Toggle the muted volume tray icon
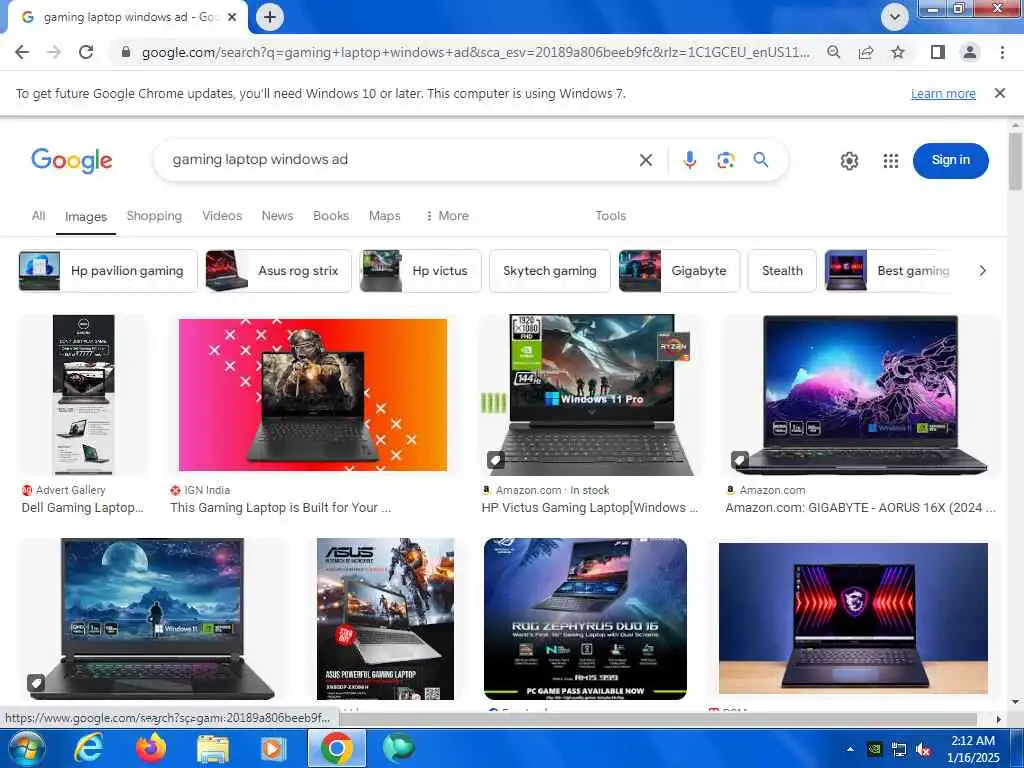 point(923,750)
